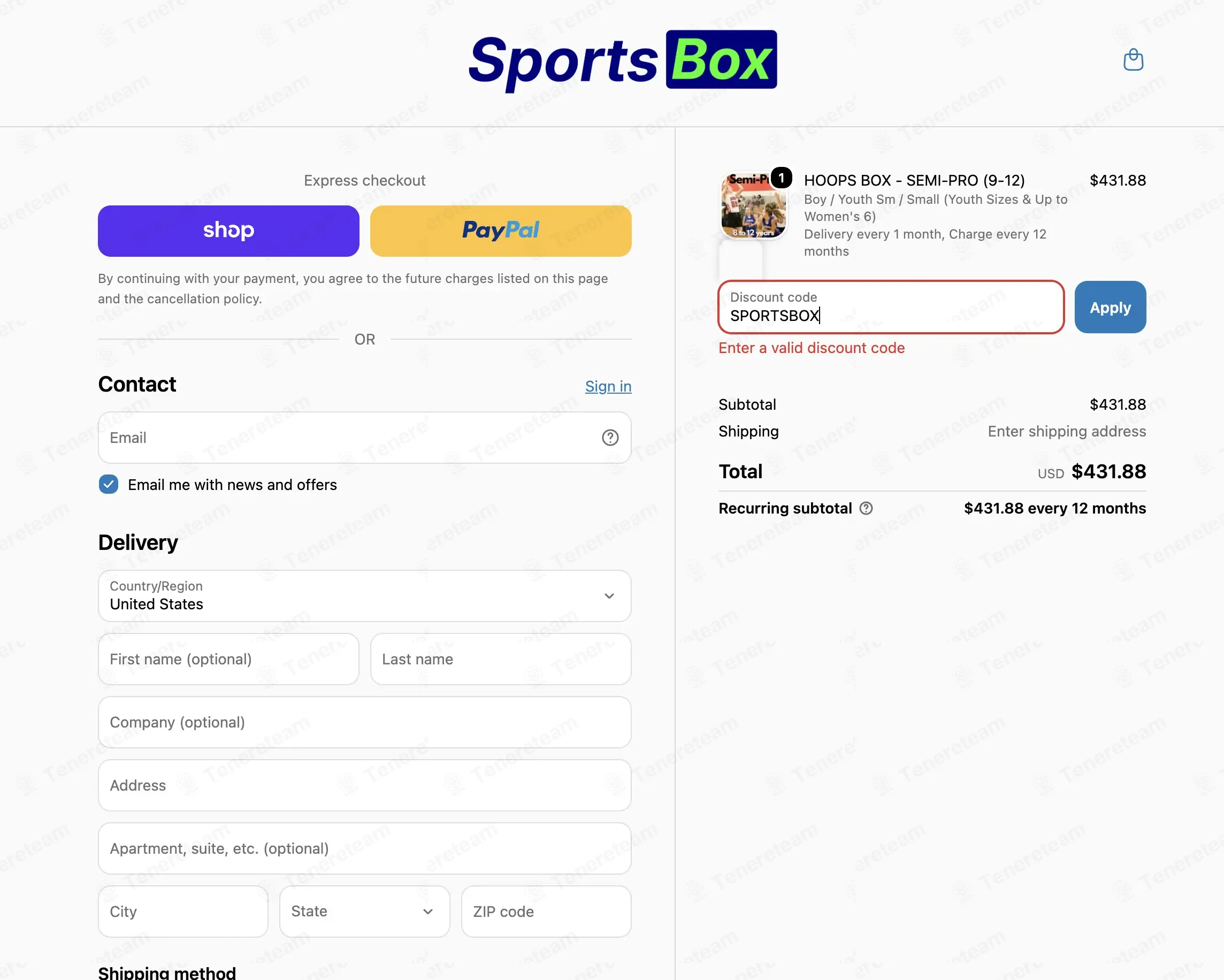Pay with Shop express checkout button

pos(228,231)
